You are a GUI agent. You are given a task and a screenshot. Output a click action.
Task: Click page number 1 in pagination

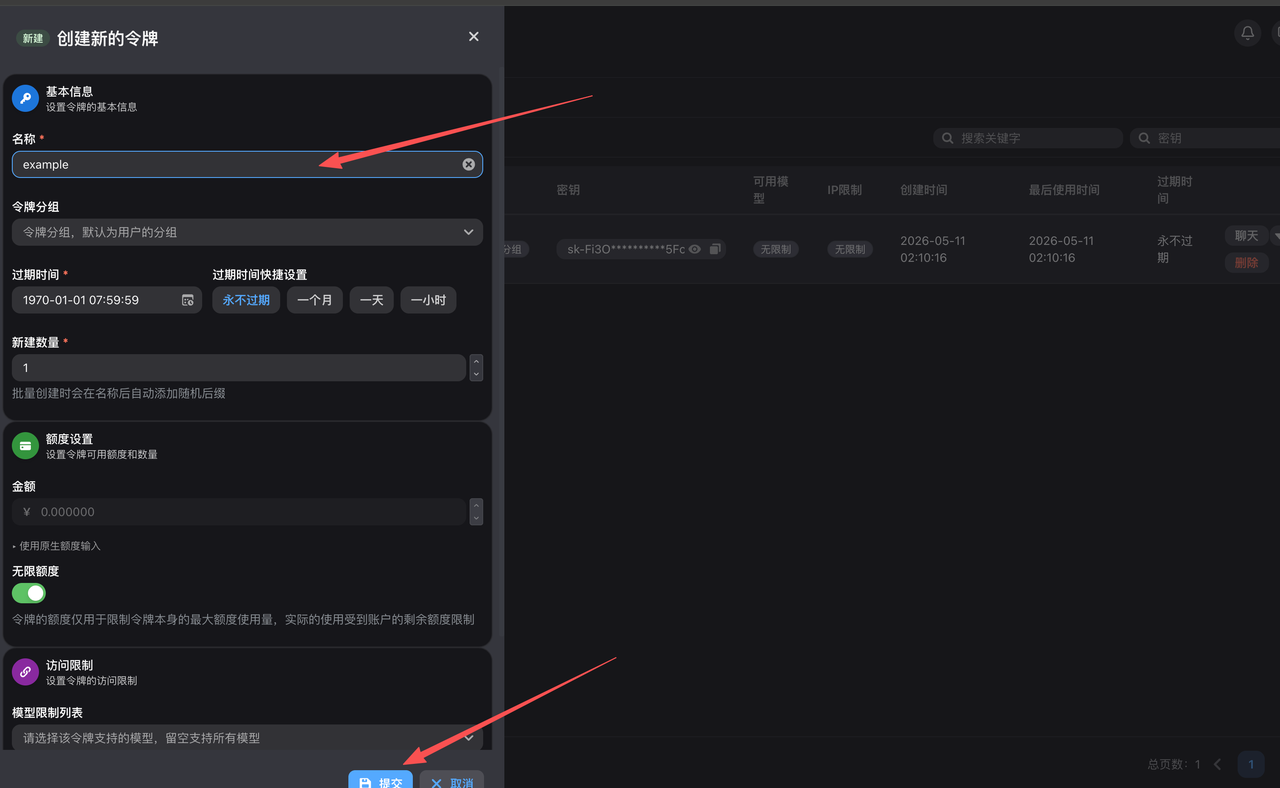1251,764
